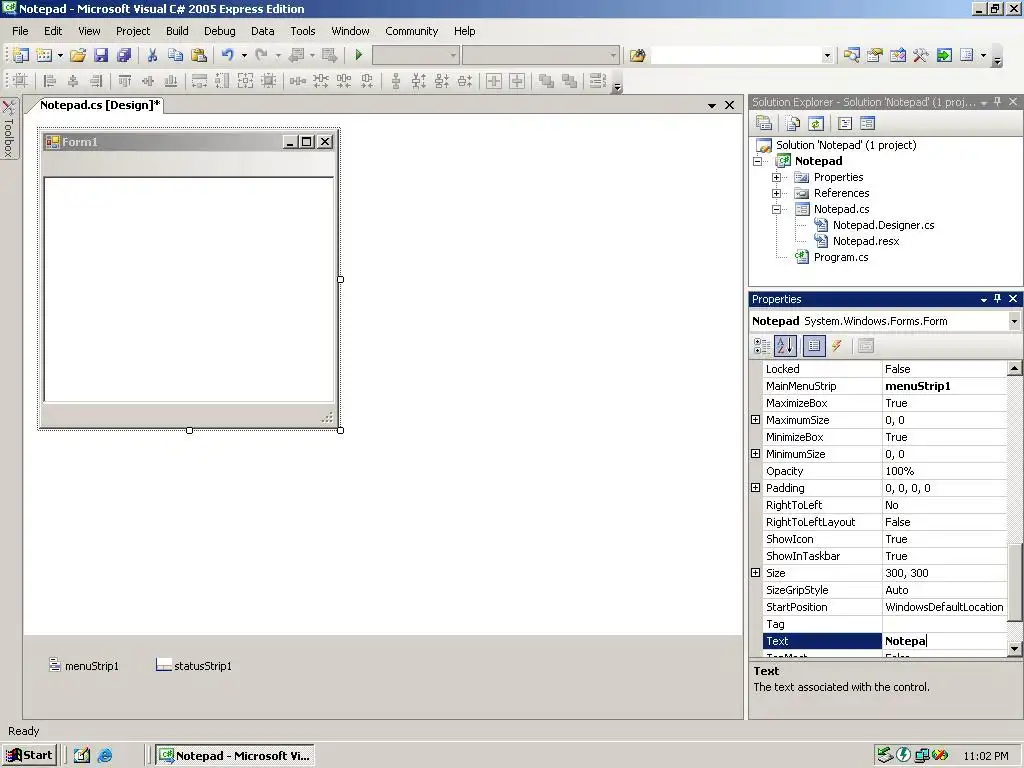Click the Align Tops layout icon
Image resolution: width=1024 pixels, height=768 pixels.
(125, 81)
